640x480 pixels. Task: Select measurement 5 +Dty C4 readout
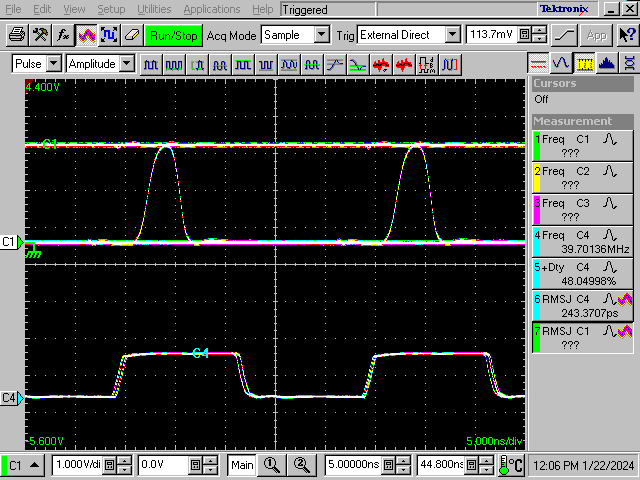[582, 273]
